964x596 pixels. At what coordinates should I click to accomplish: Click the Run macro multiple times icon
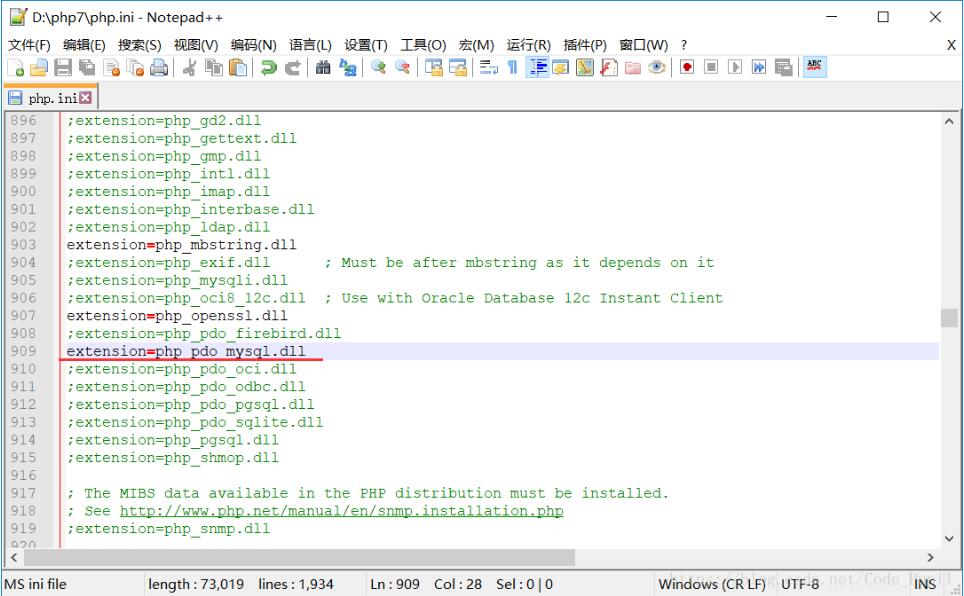coord(759,67)
